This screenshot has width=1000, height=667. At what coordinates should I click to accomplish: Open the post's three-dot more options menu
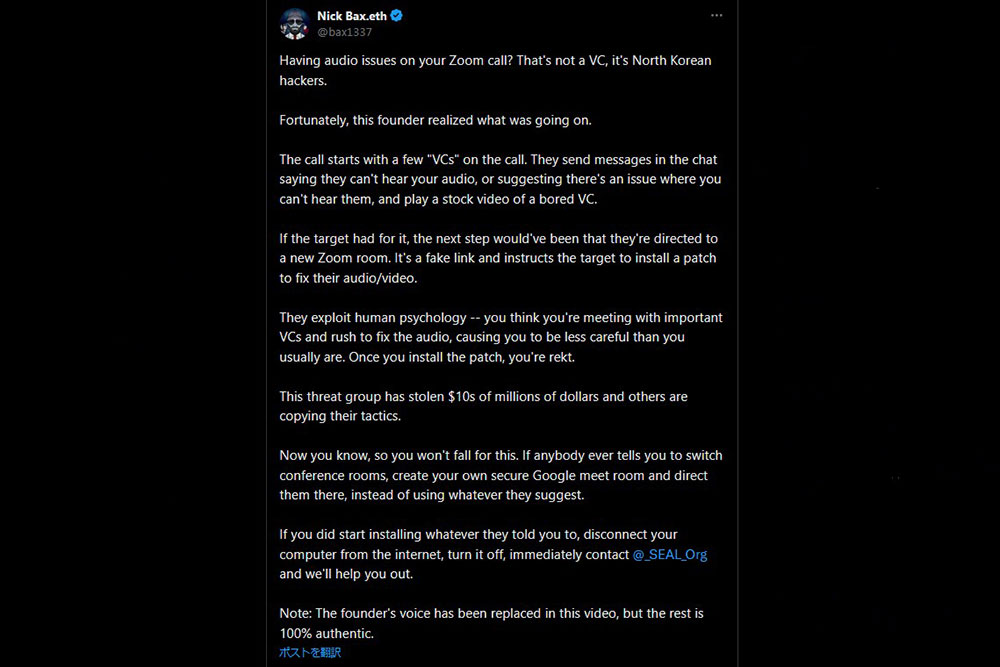point(716,15)
